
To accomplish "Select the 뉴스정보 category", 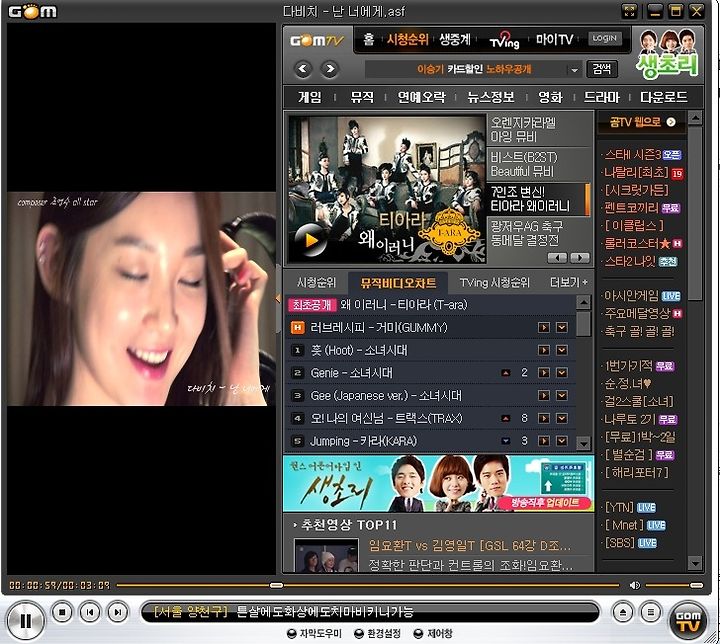I will coord(490,97).
